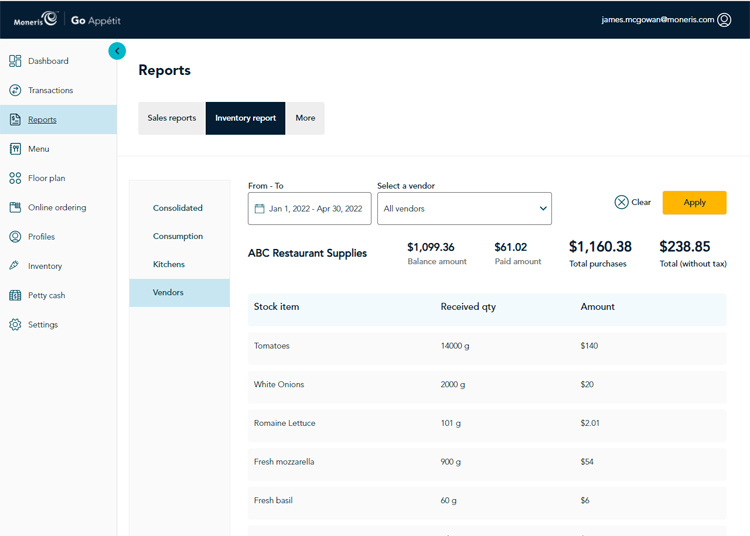Click the Romaine Lettuce stock item
The width and height of the screenshot is (750, 536).
click(285, 423)
